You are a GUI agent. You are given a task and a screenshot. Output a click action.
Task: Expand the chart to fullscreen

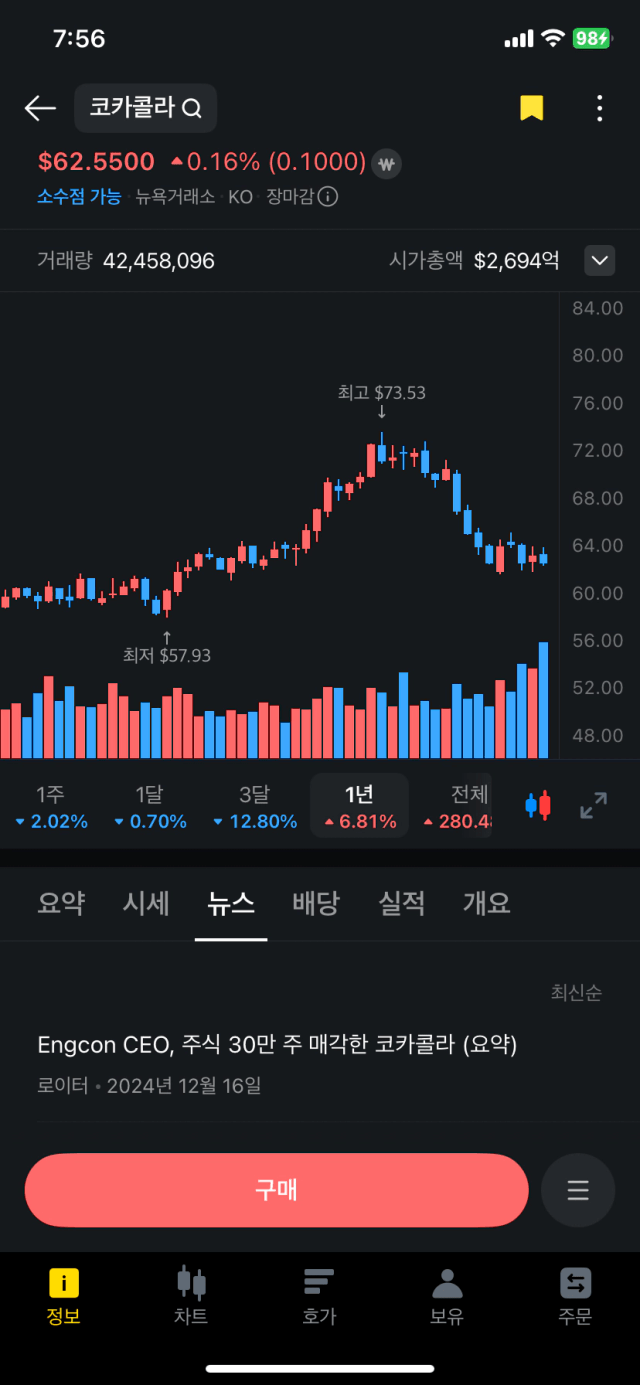(x=594, y=805)
